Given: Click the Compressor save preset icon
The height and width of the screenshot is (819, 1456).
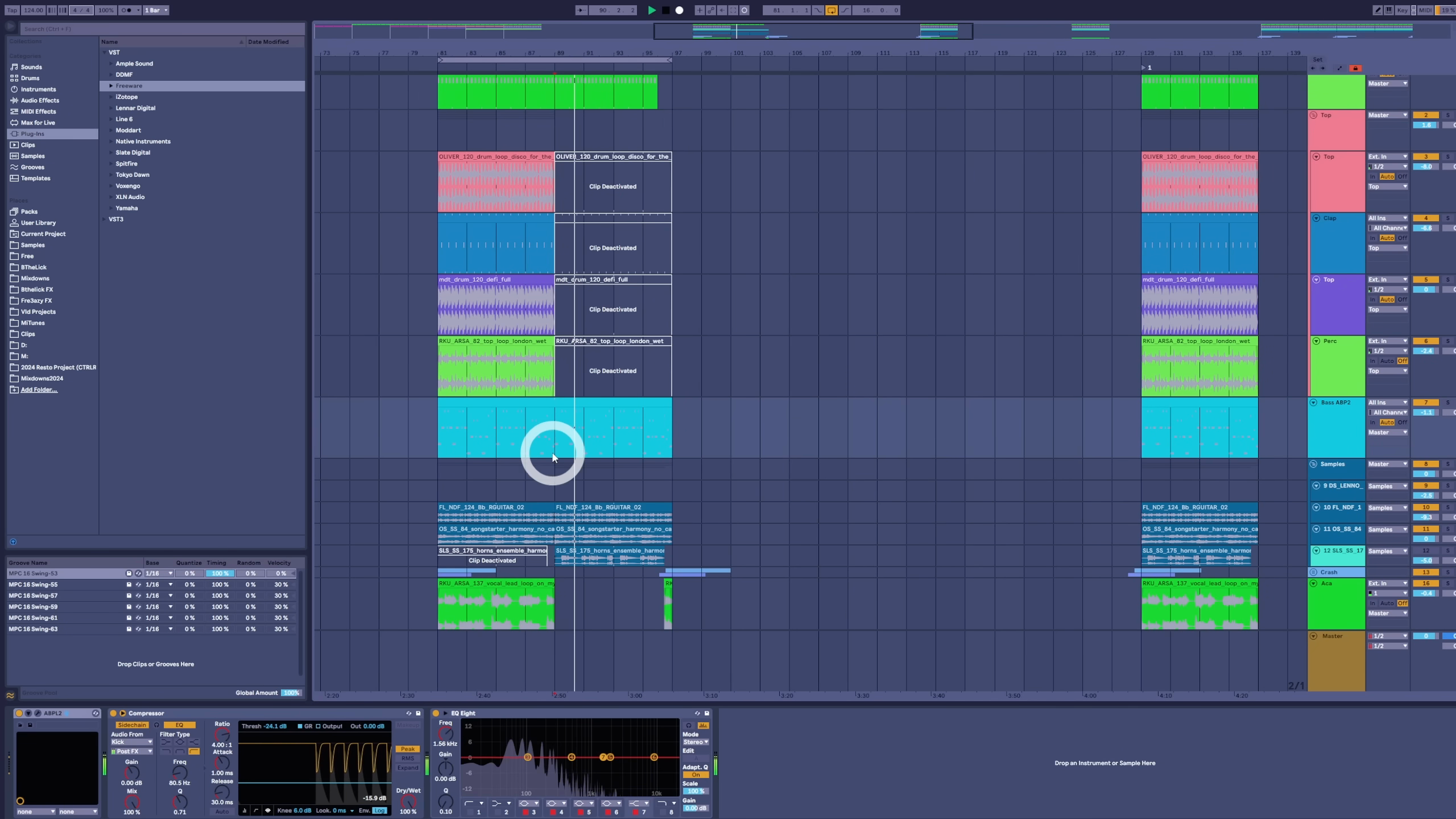Looking at the screenshot, I should point(418,713).
